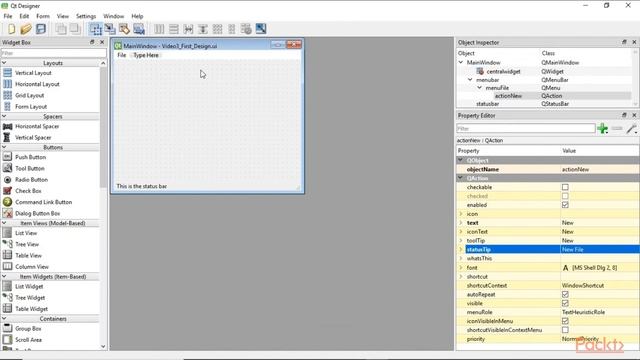Open the View menu
Image resolution: width=640 pixels, height=360 pixels.
(62, 16)
